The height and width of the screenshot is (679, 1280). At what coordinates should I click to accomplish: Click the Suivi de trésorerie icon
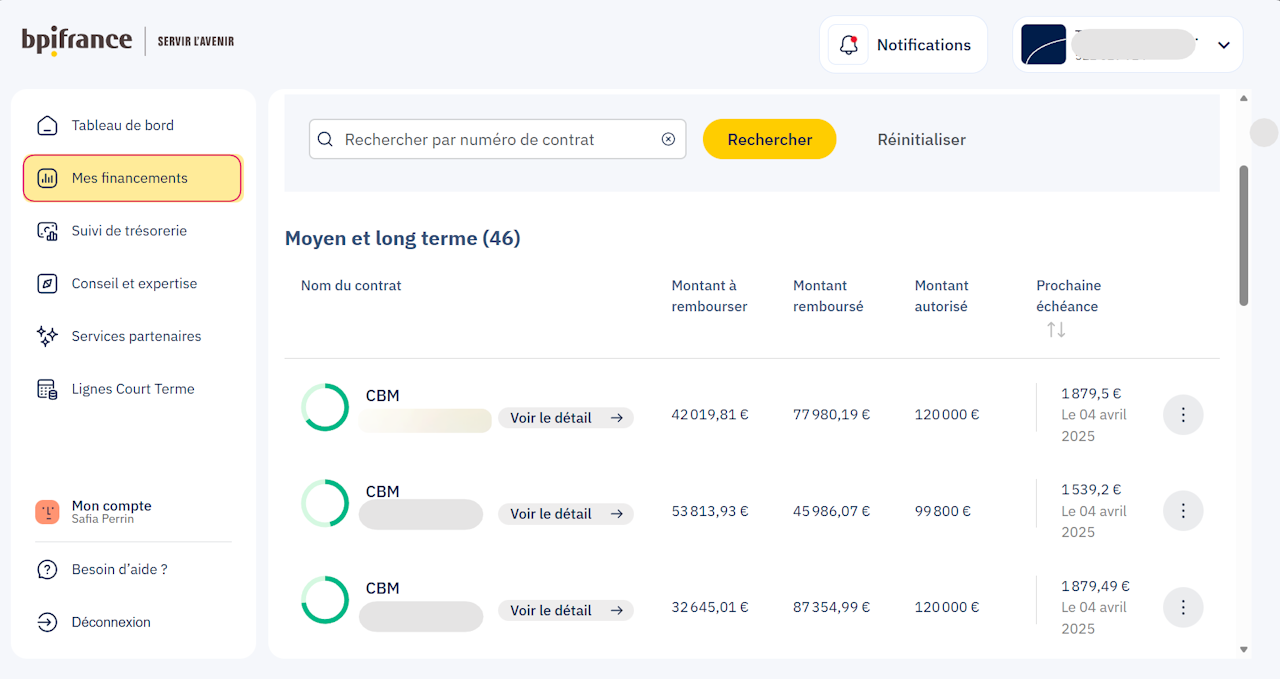tap(47, 231)
